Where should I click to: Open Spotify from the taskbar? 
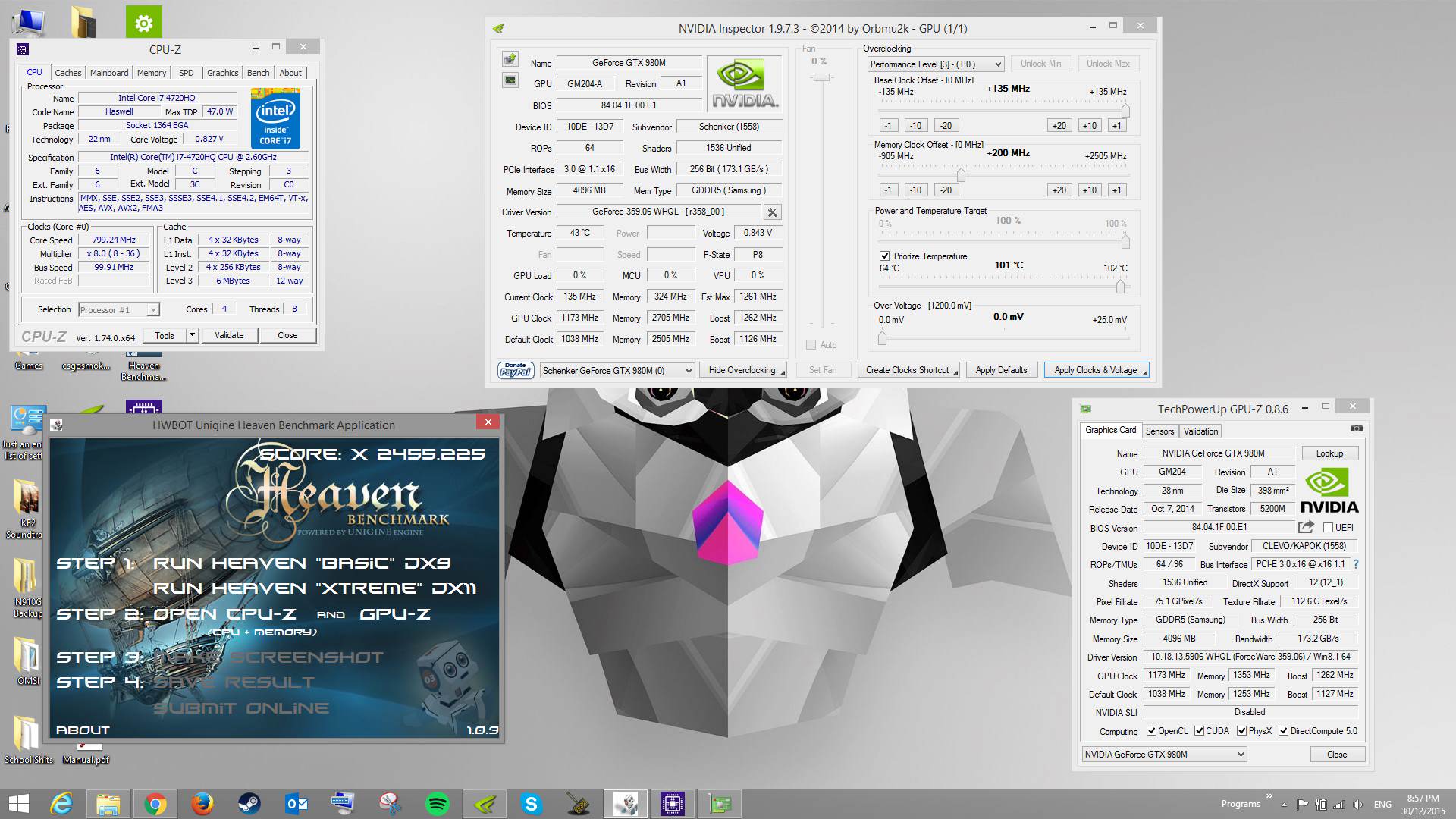click(437, 804)
